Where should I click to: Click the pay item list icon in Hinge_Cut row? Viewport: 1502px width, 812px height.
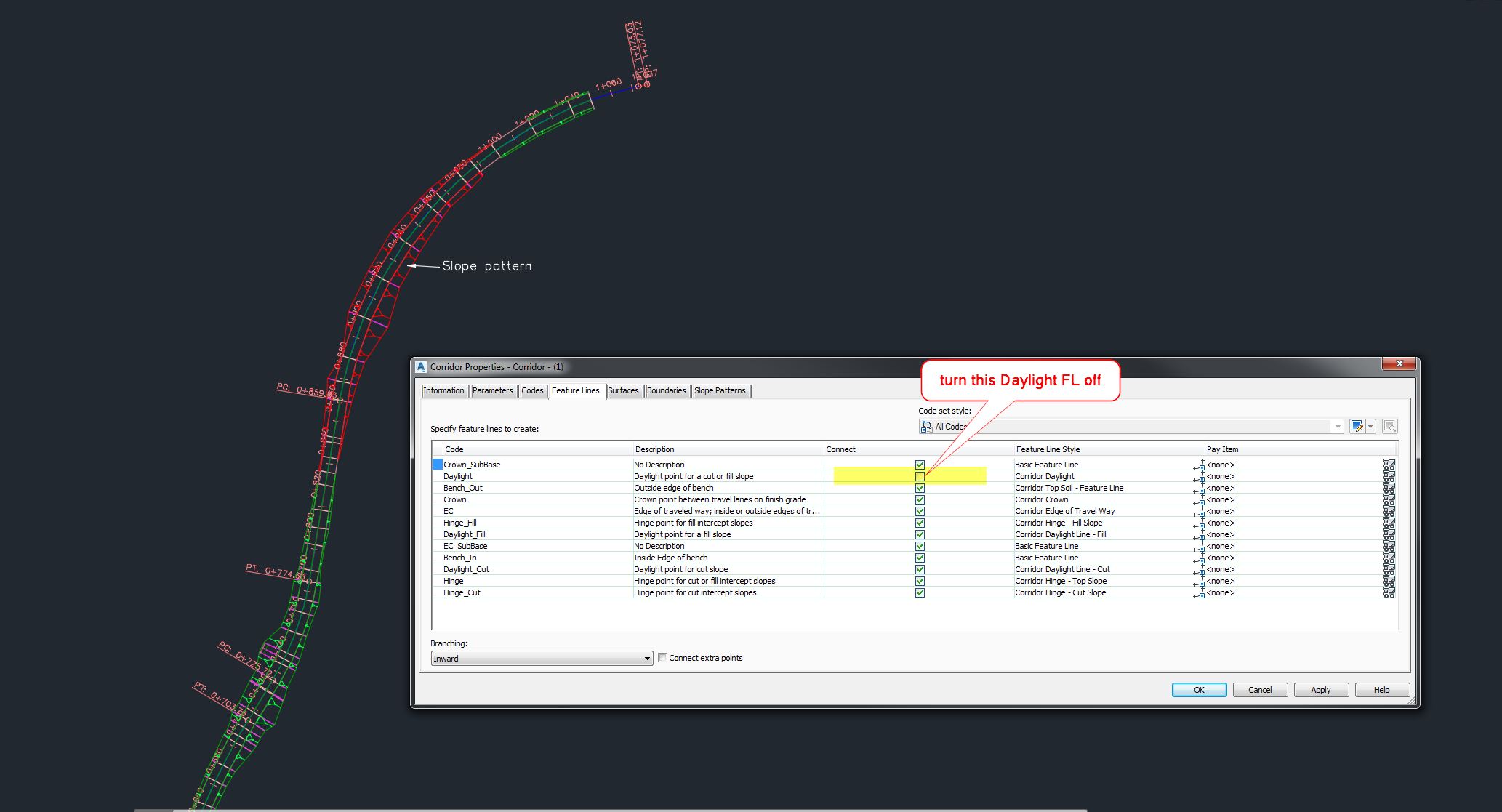click(x=1389, y=592)
